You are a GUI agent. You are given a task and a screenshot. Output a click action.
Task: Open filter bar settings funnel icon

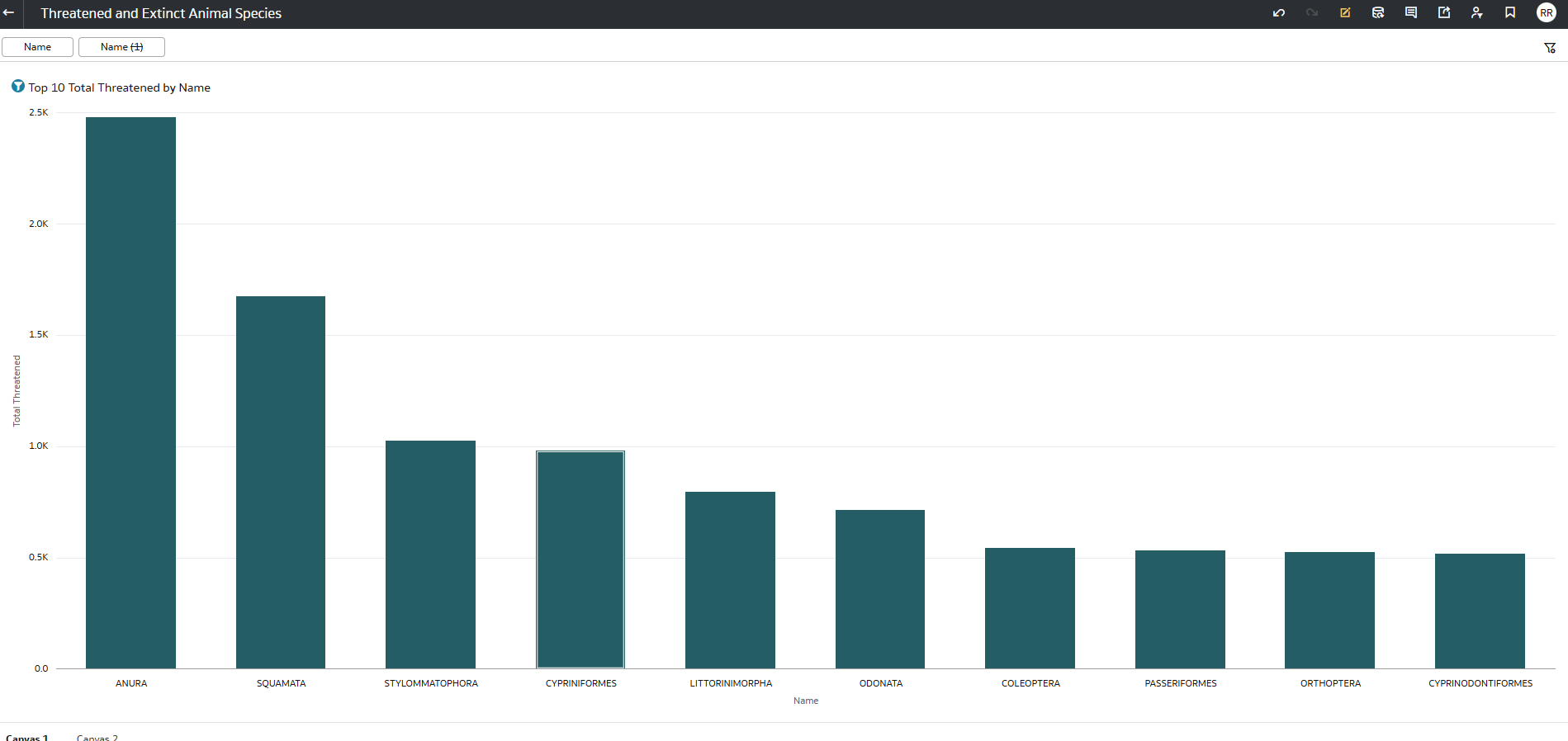[1550, 48]
